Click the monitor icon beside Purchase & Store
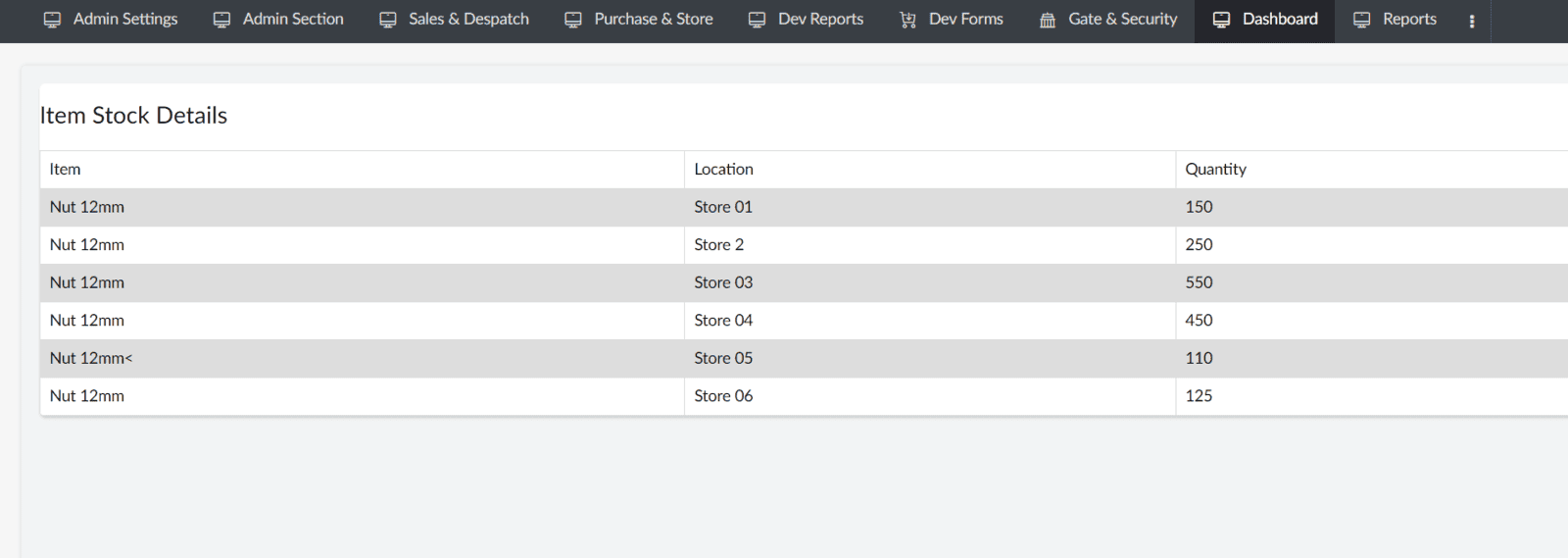The image size is (1568, 558). point(573,20)
